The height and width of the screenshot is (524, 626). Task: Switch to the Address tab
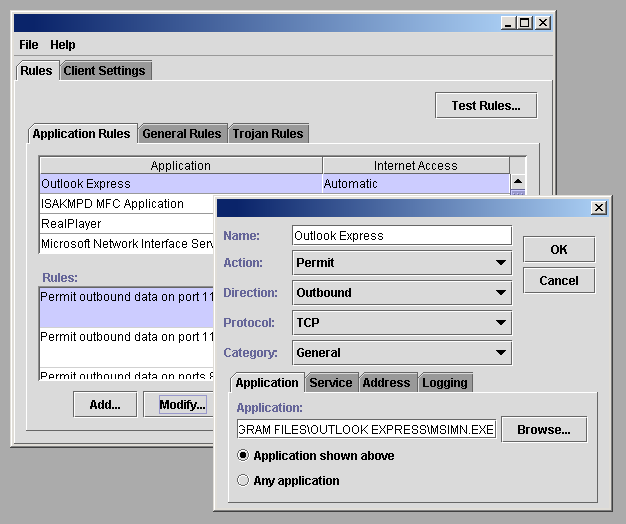(386, 383)
